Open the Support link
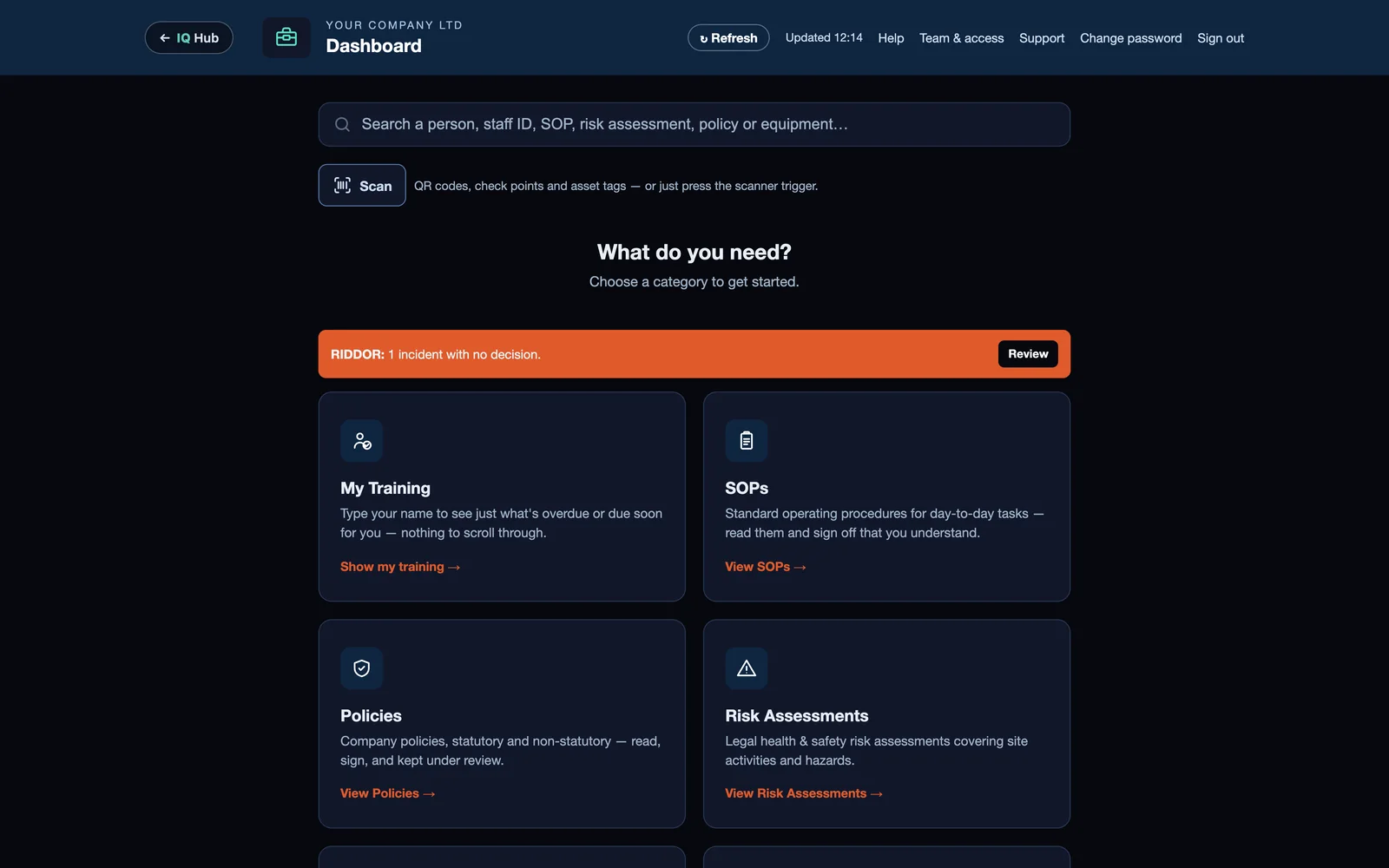The width and height of the screenshot is (1389, 868). pyautogui.click(x=1042, y=38)
